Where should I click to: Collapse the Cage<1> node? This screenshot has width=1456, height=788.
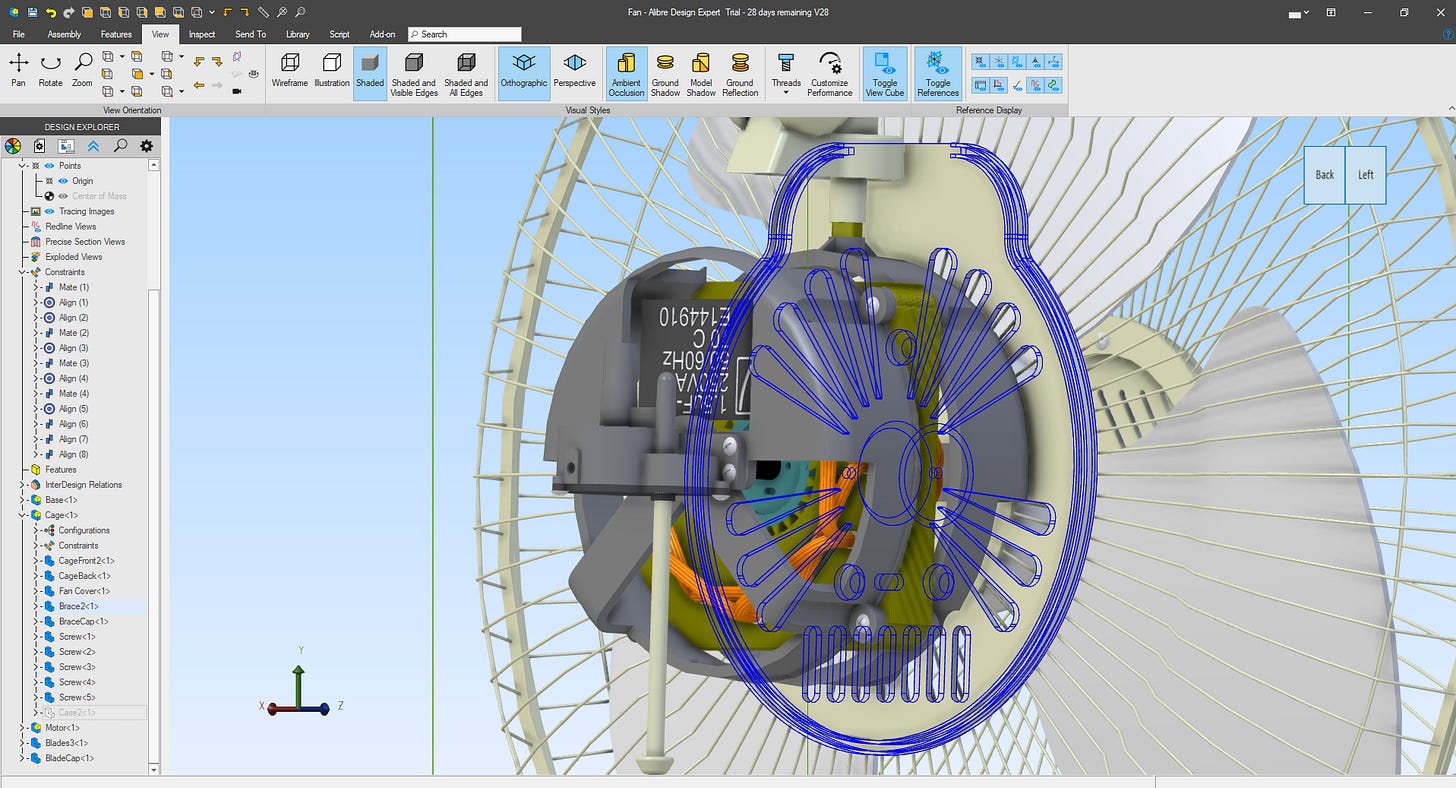(23, 515)
